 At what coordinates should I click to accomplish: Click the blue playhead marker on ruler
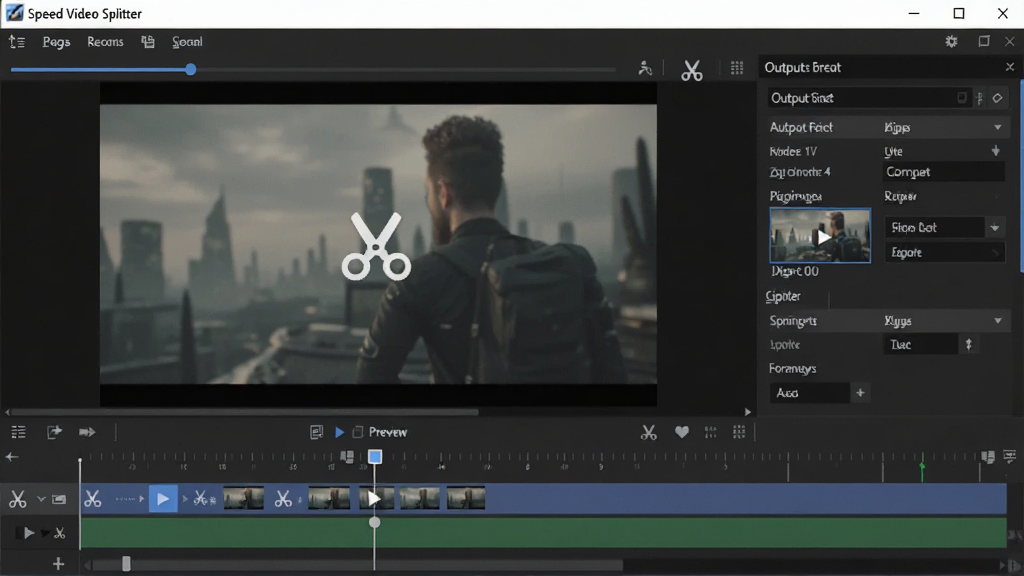(x=375, y=456)
